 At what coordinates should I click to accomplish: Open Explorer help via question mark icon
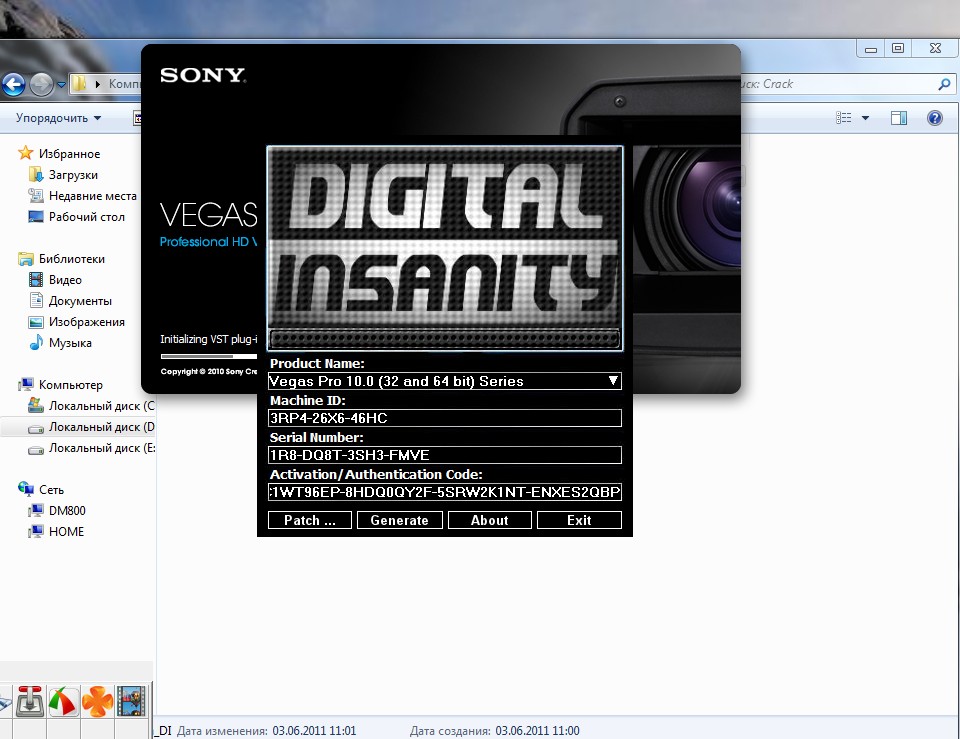(x=935, y=118)
